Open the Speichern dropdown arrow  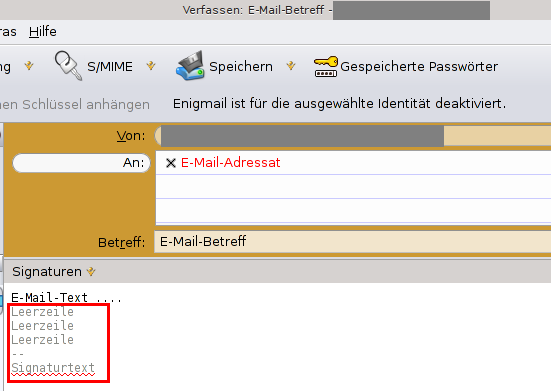tap(291, 66)
